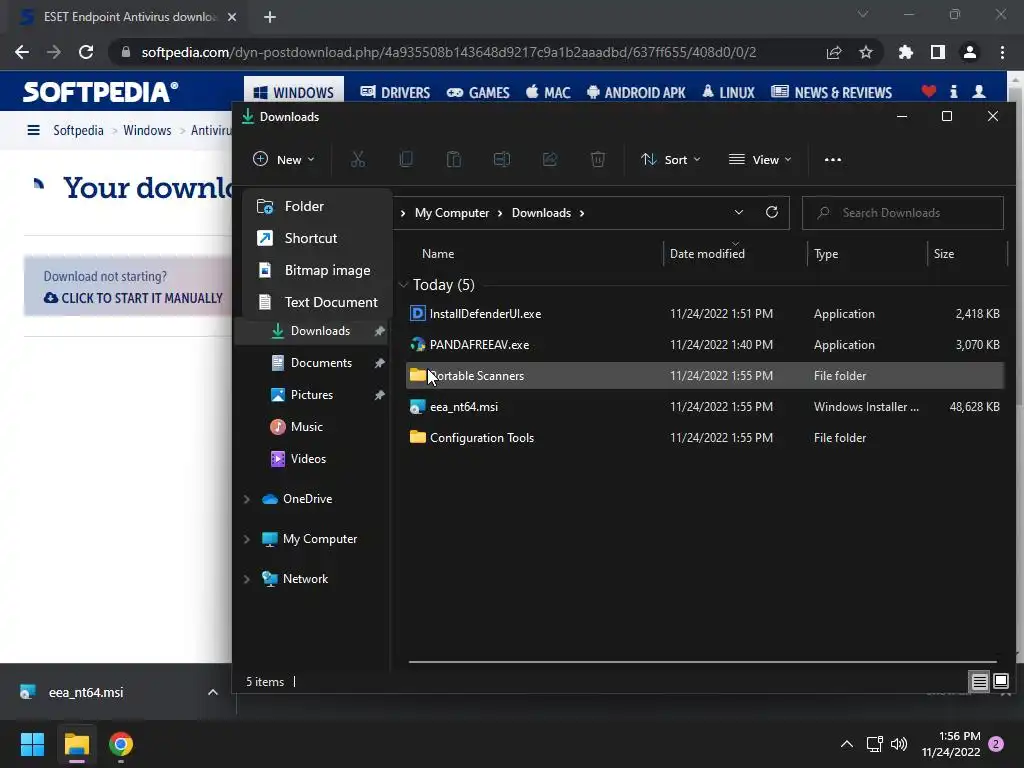The height and width of the screenshot is (768, 1024).
Task: Collapse the Today (5) group
Action: coord(404,285)
